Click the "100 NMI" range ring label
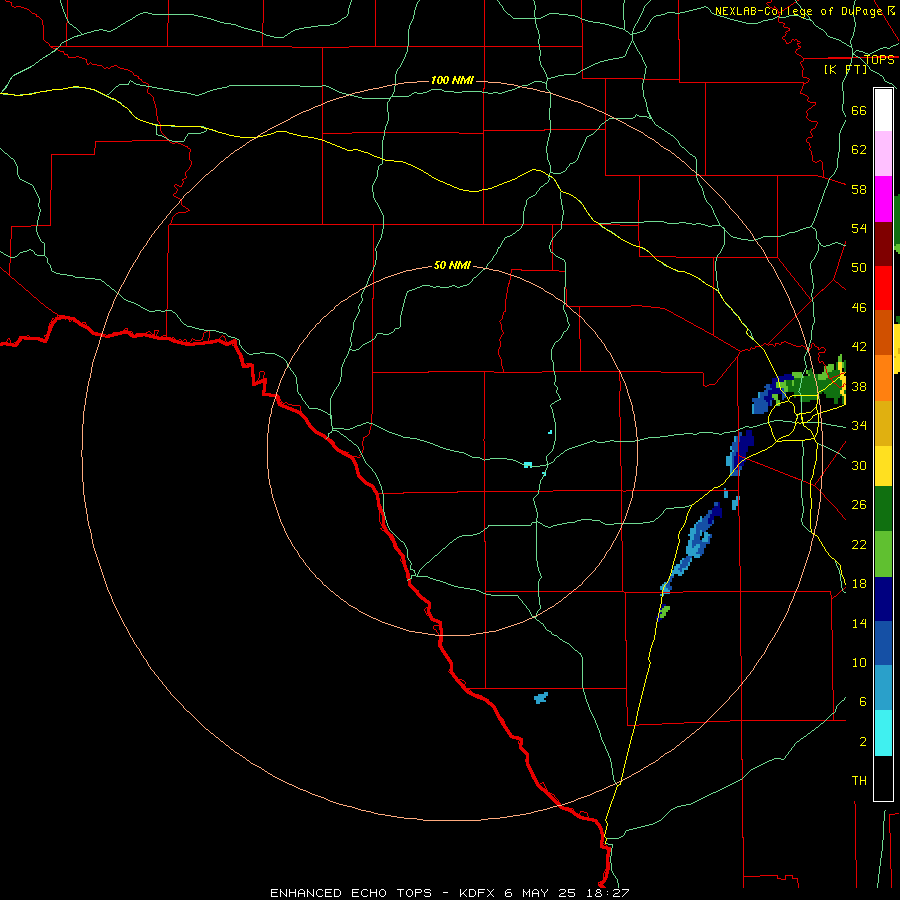The image size is (900, 900). point(452,80)
